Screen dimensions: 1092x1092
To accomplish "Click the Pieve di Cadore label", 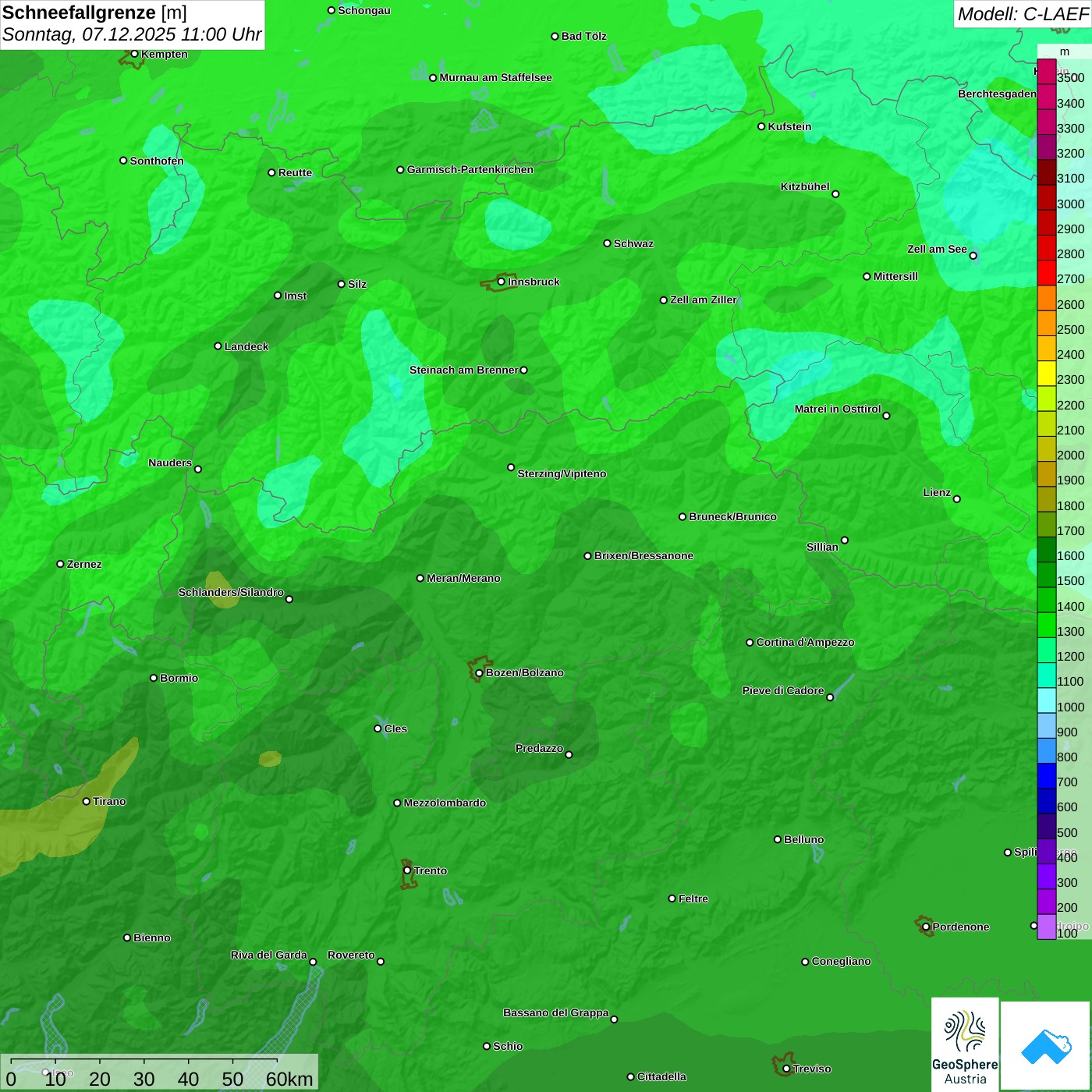I will point(783,691).
